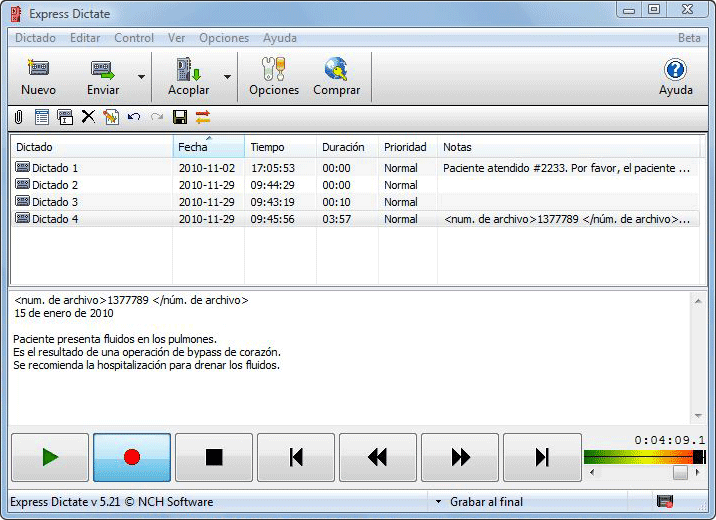This screenshot has height=520, width=716.
Task: Select the Dictado 1 row
Action: tap(355, 168)
